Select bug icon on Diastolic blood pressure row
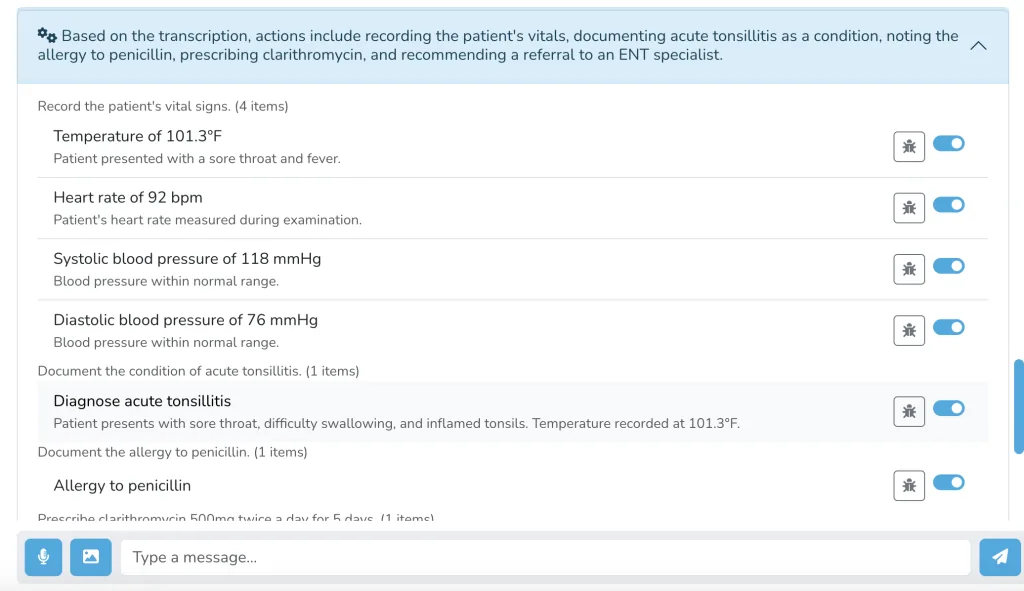1024x591 pixels. coord(908,330)
